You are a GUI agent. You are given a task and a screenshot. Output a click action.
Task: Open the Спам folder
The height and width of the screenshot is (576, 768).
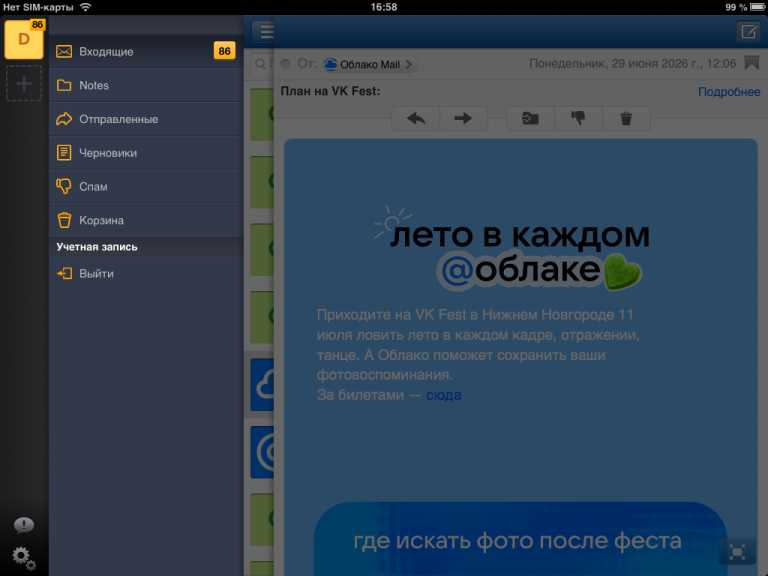[146, 187]
